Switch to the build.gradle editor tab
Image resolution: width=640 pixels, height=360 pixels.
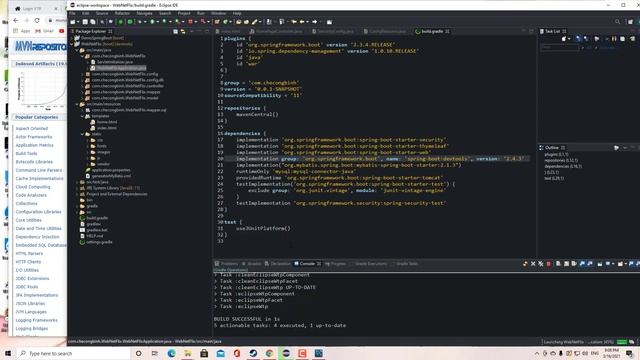432,31
